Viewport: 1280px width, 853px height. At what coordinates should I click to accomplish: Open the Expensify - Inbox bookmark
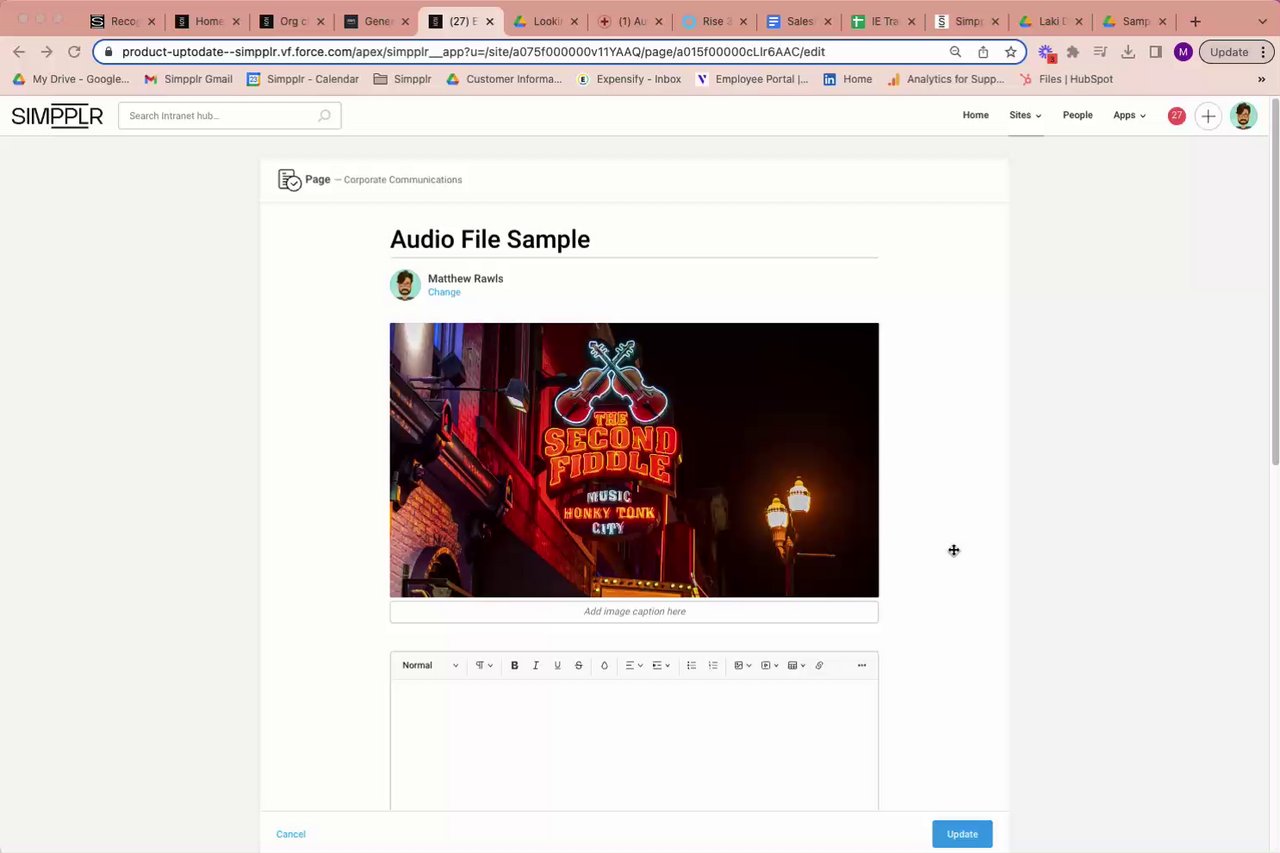pos(629,79)
